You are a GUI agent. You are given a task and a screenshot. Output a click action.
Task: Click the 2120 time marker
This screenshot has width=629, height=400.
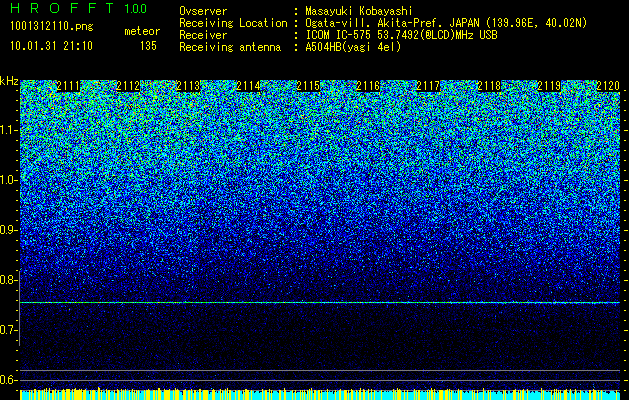[608, 86]
